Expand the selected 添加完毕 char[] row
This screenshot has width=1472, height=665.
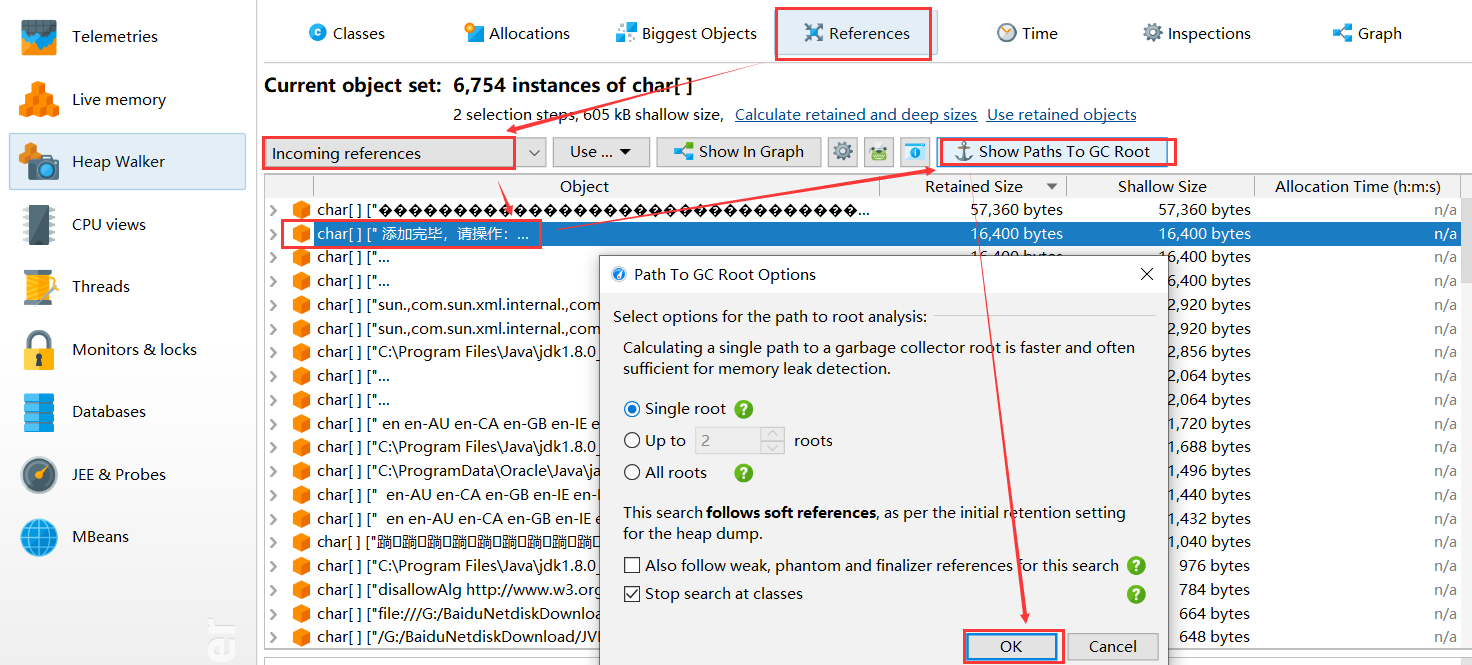(x=274, y=234)
